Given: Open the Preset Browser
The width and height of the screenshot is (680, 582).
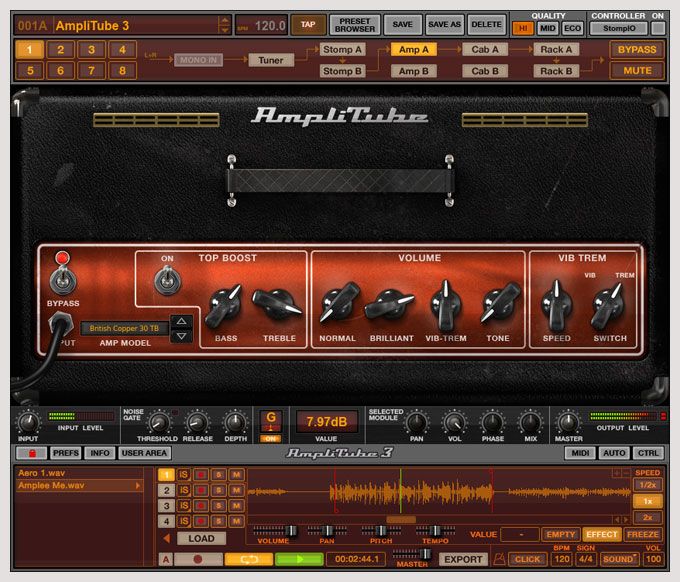Looking at the screenshot, I should [354, 24].
